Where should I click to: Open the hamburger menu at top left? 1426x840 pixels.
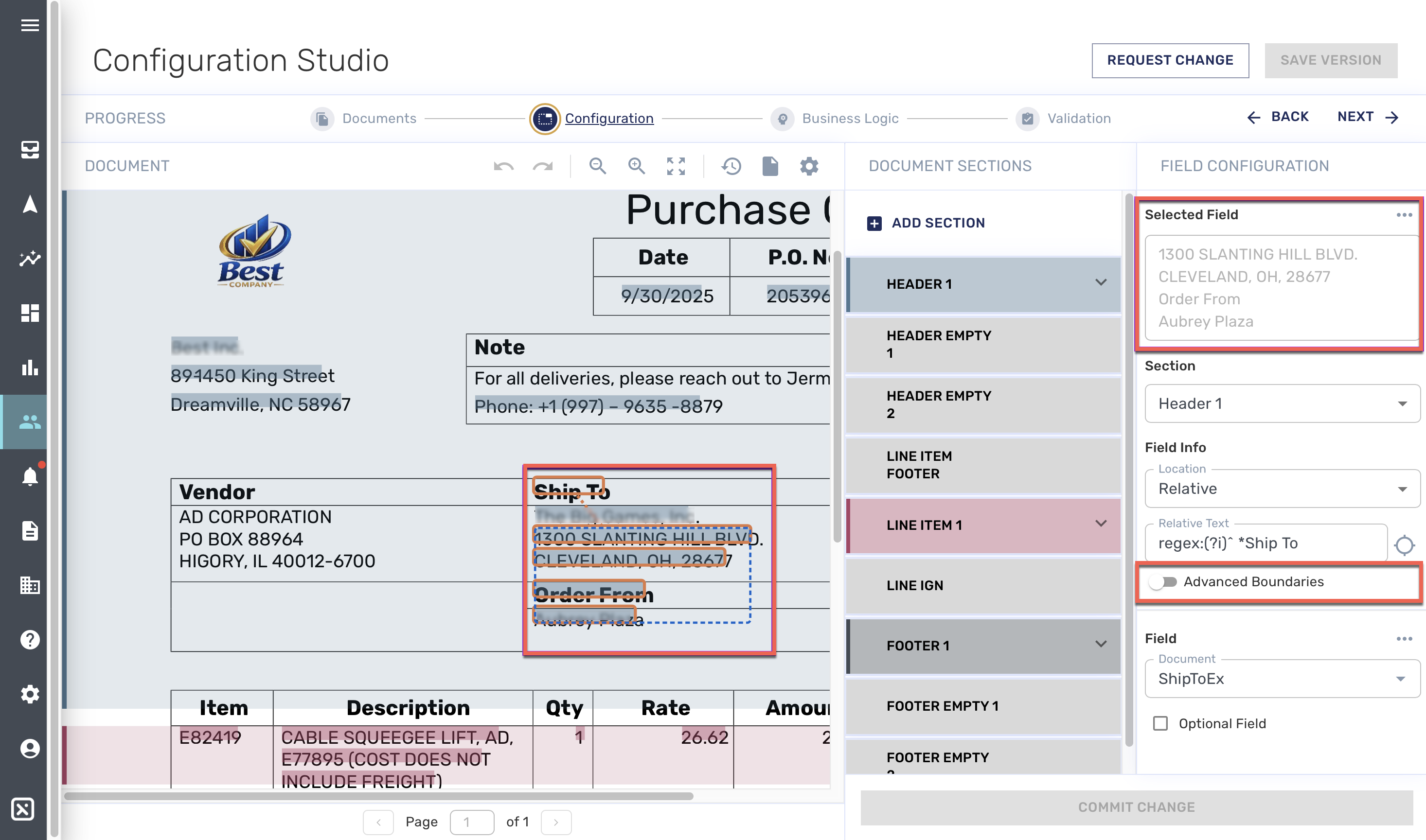coord(30,25)
